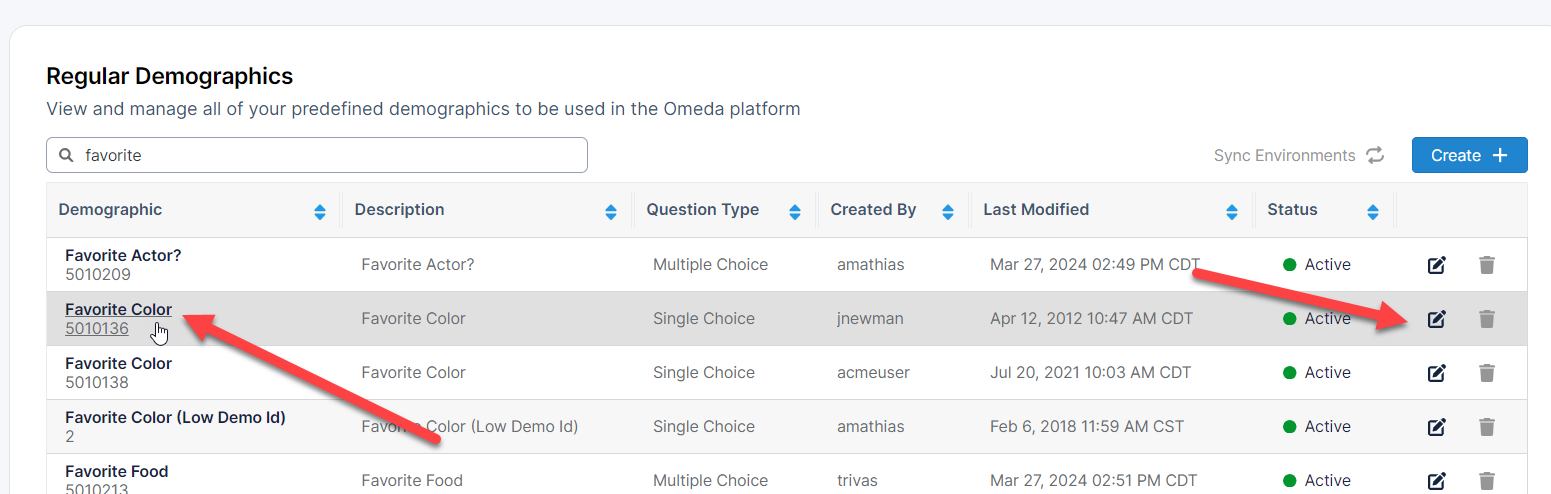Viewport: 1551px width, 494px height.
Task: Click the Sync Environments arrows icon
Action: pos(1375,155)
